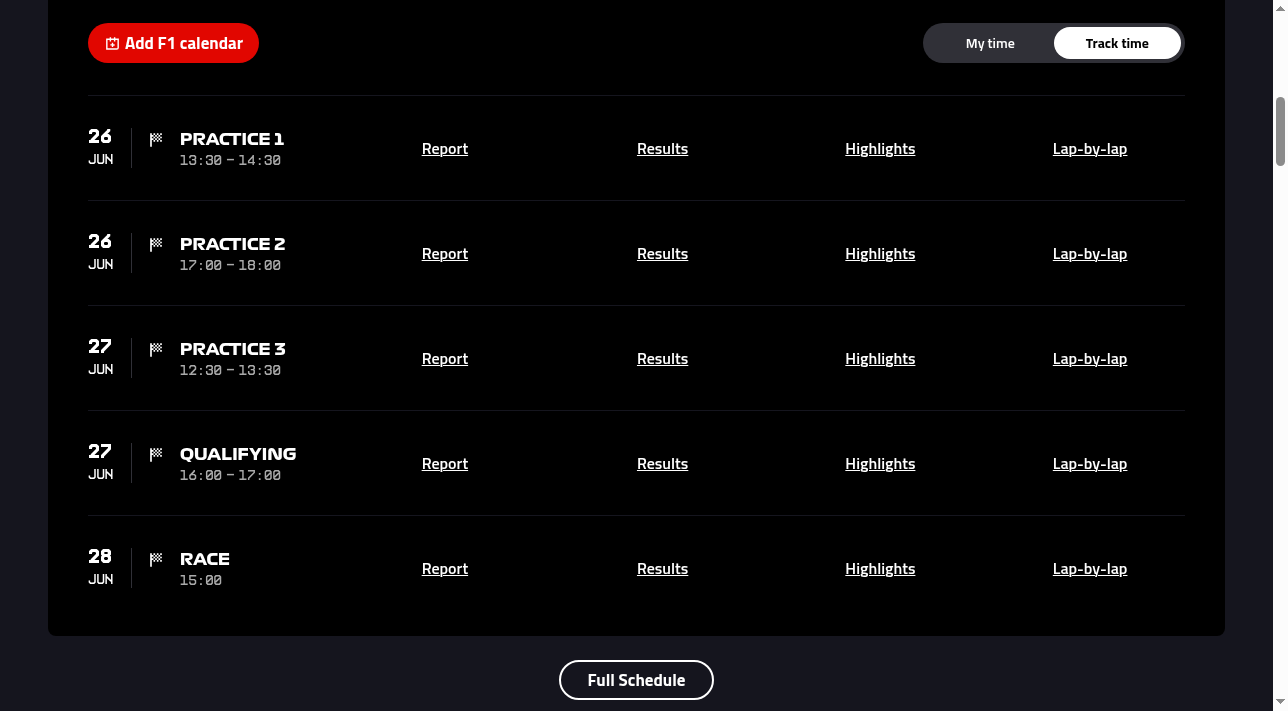Switch the schedule to My time
This screenshot has width=1288, height=711.
[x=990, y=43]
